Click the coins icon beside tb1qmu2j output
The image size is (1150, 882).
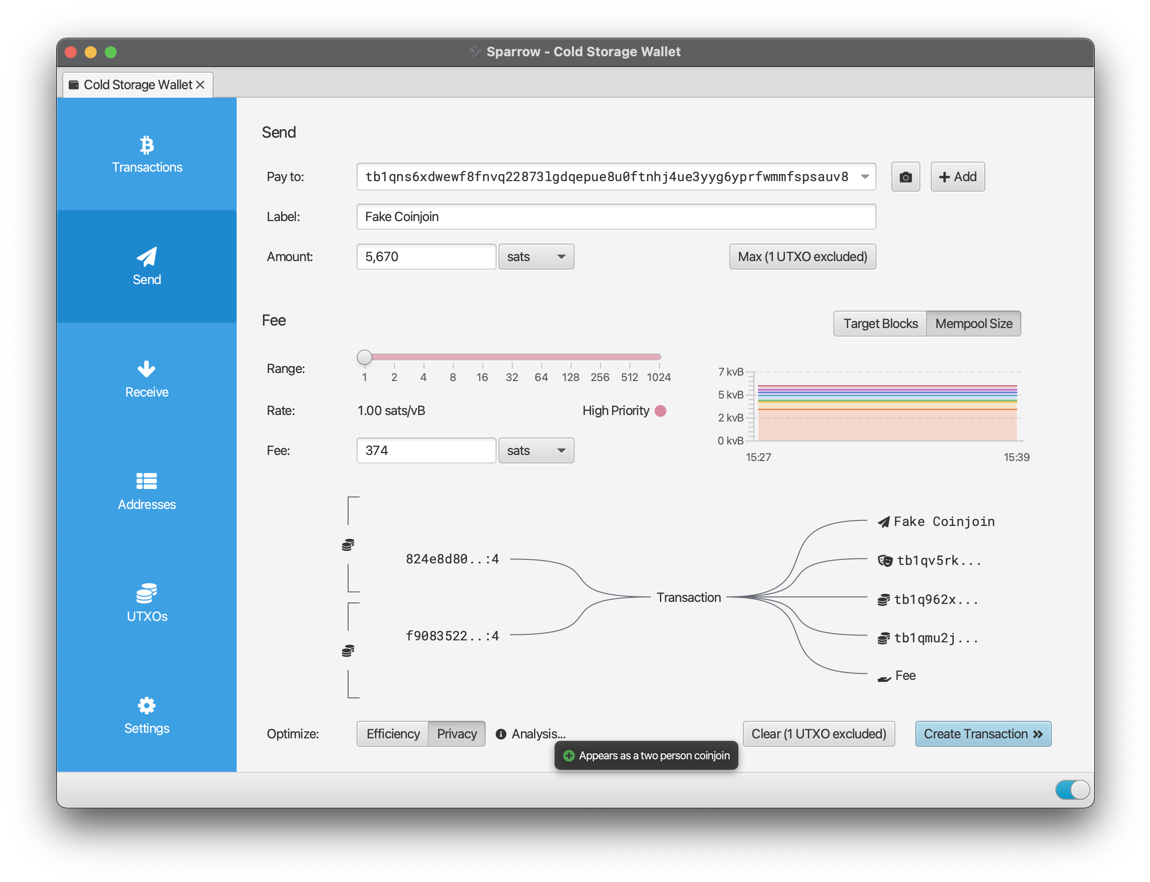coord(884,639)
